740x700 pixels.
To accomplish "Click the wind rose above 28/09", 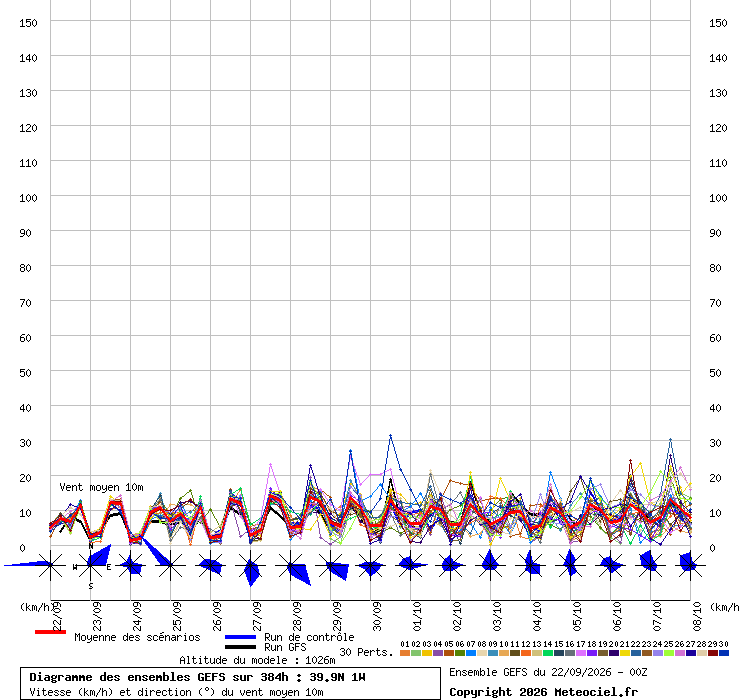I will (x=291, y=565).
